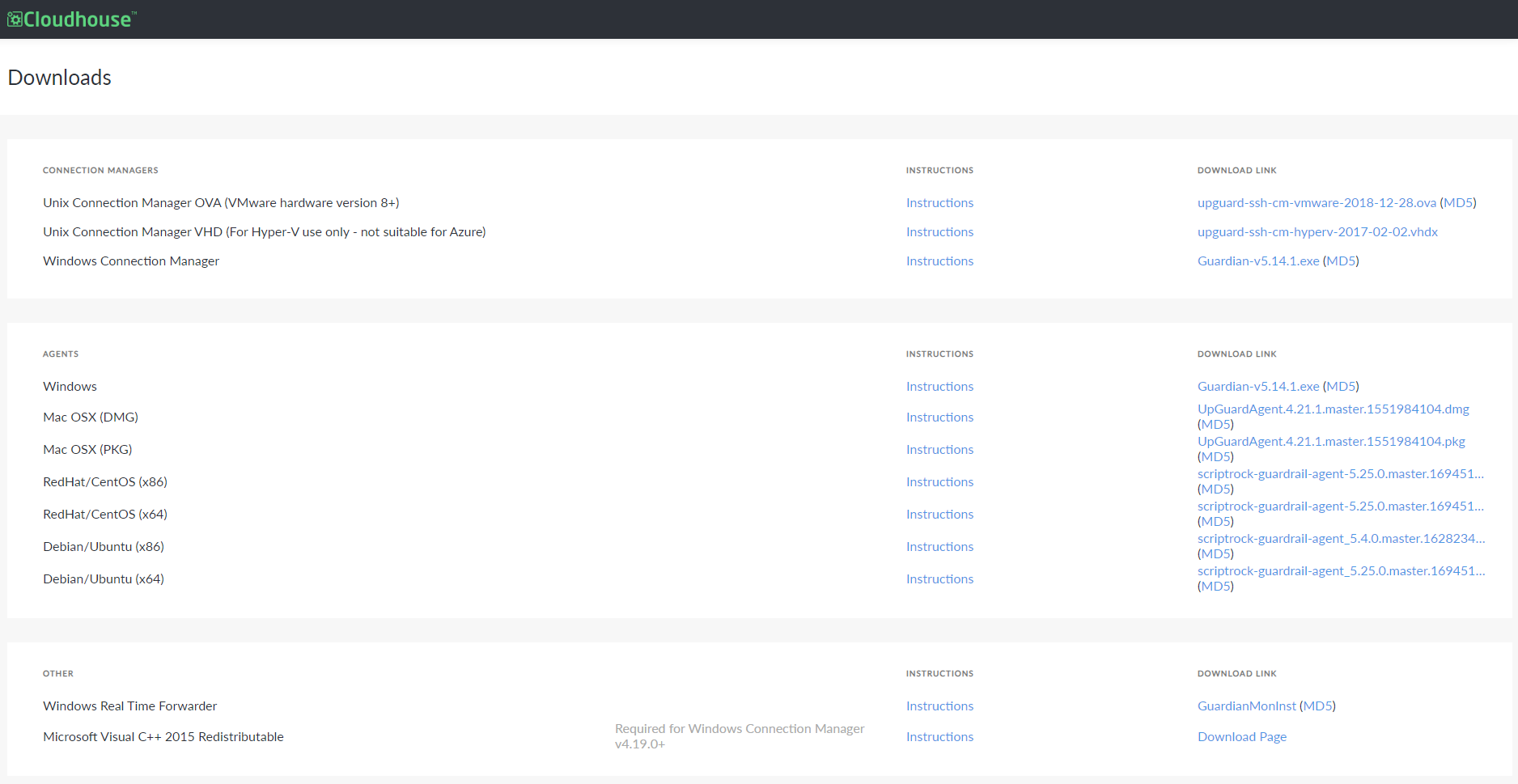Select 'Windows Real Time Forwarder' row text
Viewport: 1518px width, 784px height.
click(x=130, y=706)
